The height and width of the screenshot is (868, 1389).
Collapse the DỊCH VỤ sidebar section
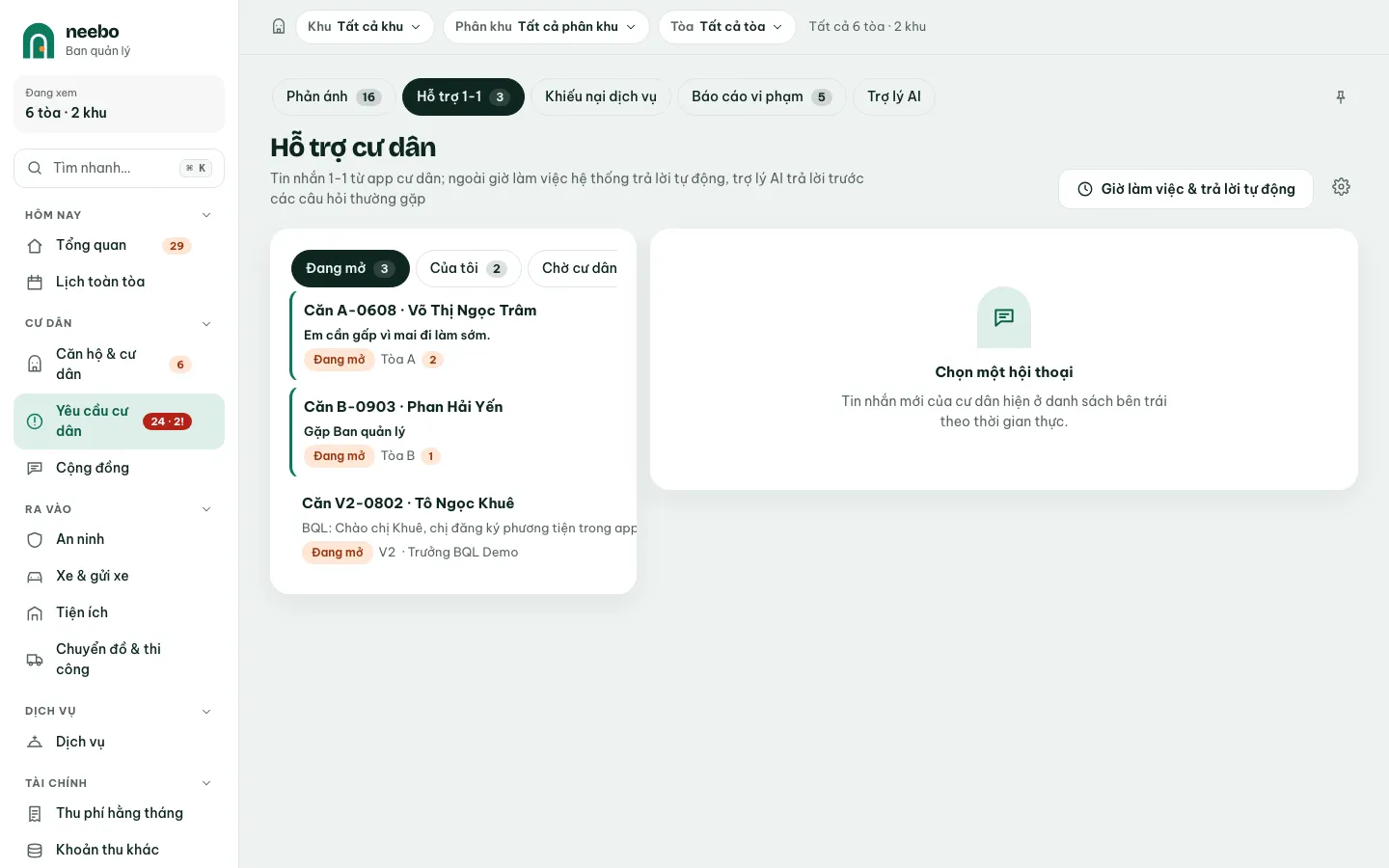pyautogui.click(x=205, y=712)
